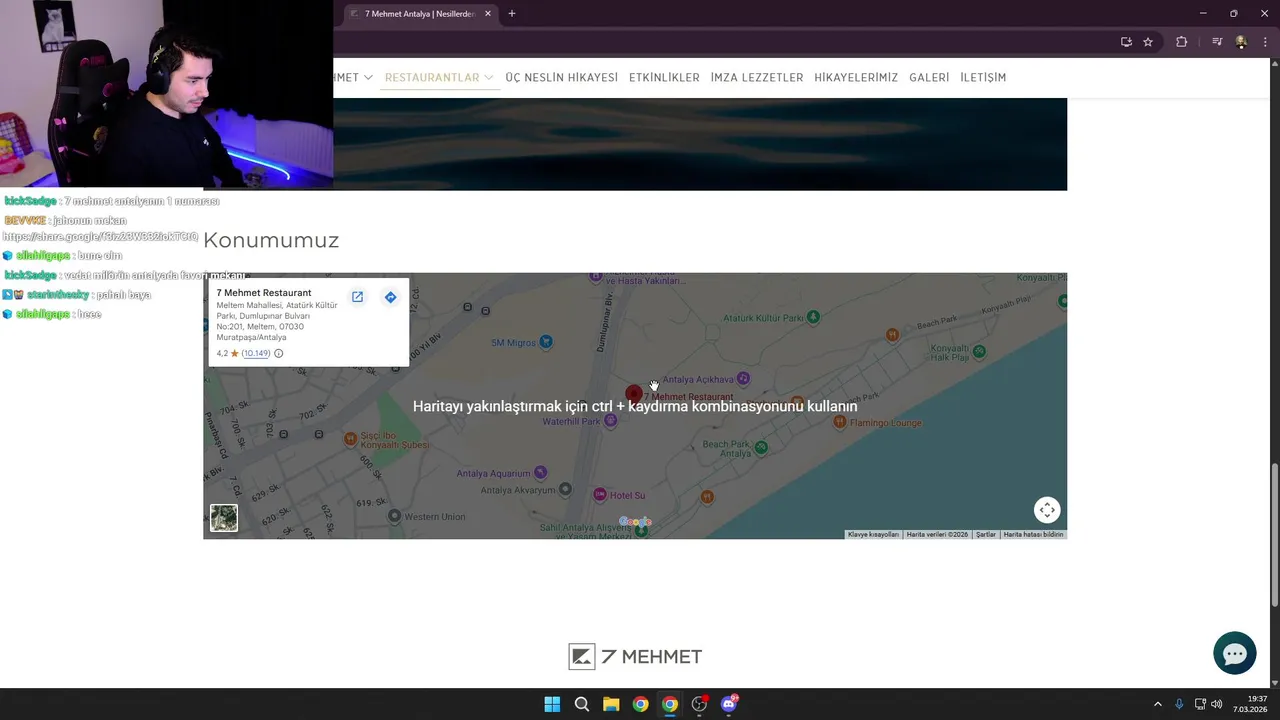Click the Beach Park Antalya marker
1280x720 pixels.
point(761,448)
